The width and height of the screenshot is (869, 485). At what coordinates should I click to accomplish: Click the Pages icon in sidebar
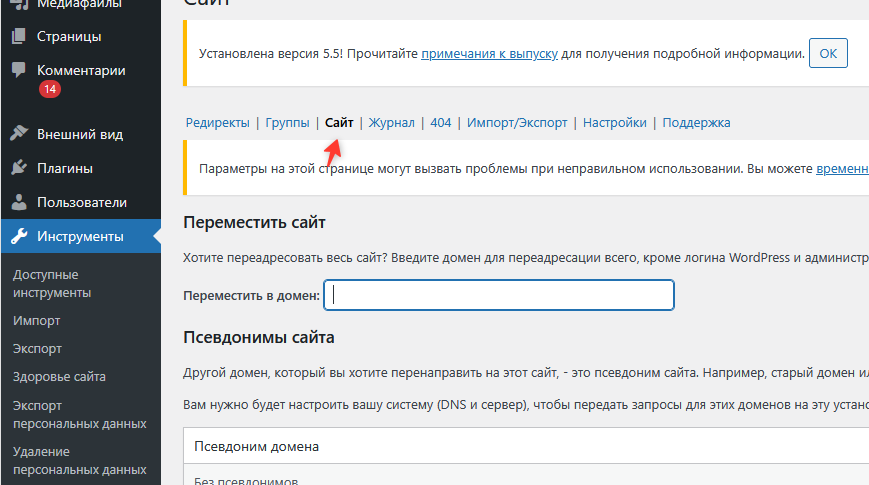(19, 37)
